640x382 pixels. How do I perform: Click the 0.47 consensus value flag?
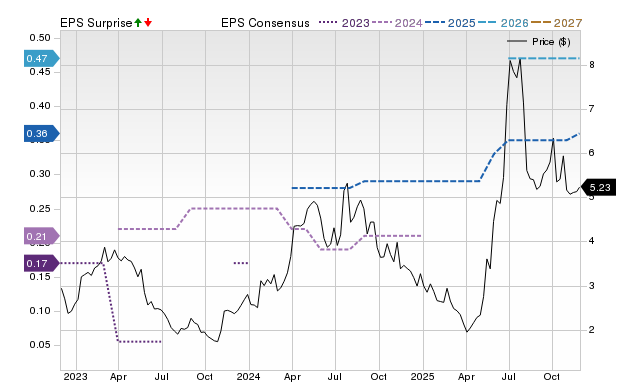click(x=42, y=58)
